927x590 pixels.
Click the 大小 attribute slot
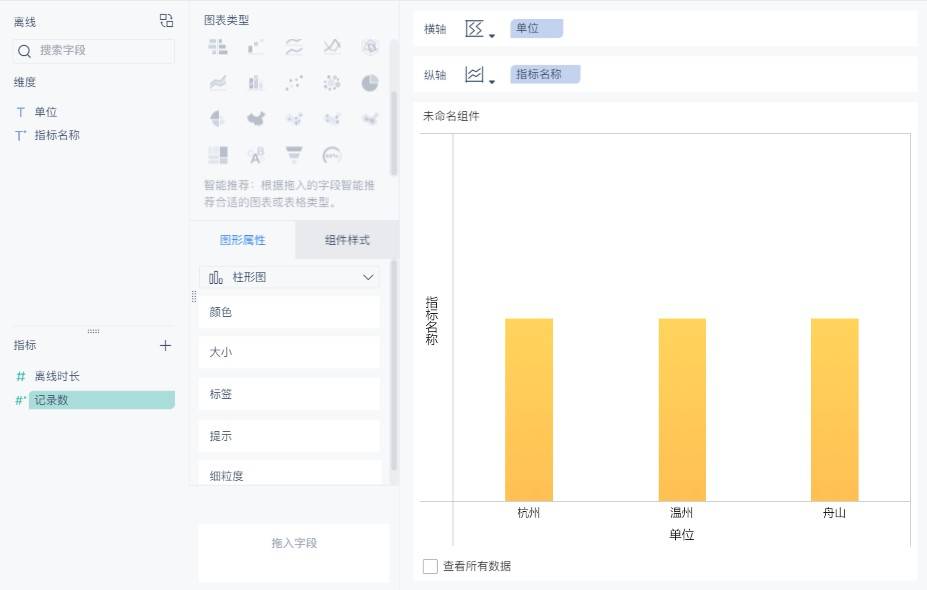click(289, 352)
